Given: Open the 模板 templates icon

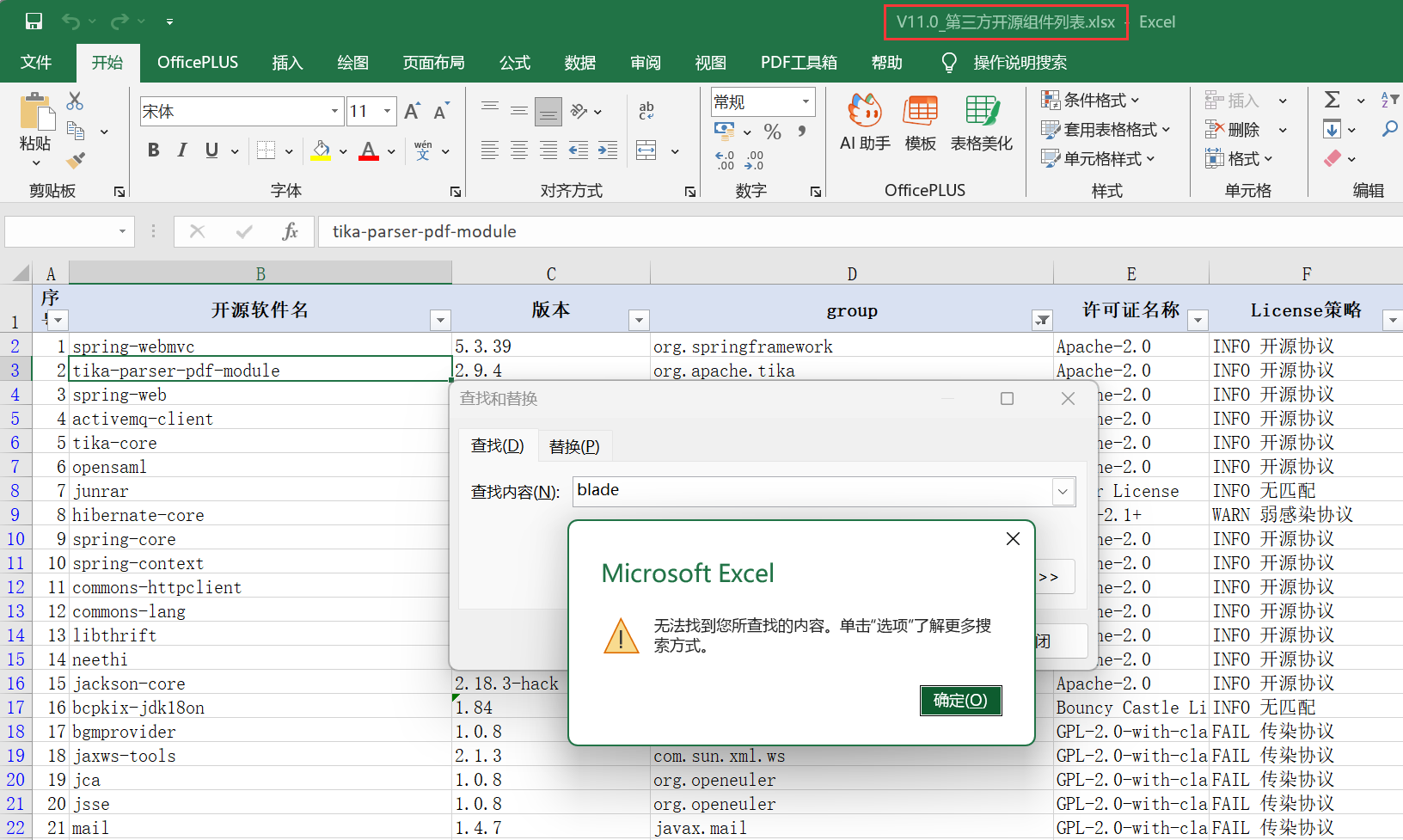Looking at the screenshot, I should (921, 123).
